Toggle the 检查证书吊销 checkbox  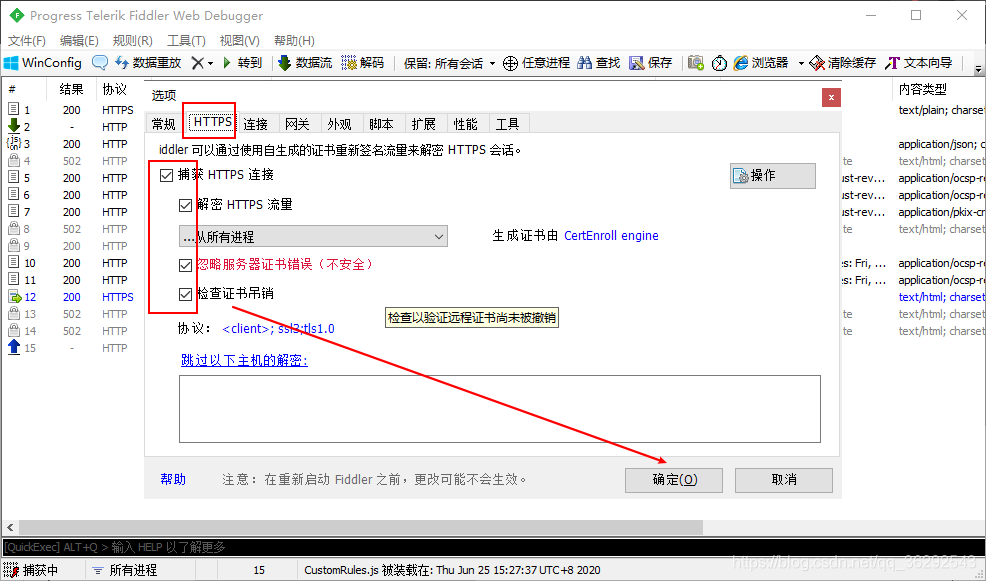[186, 294]
